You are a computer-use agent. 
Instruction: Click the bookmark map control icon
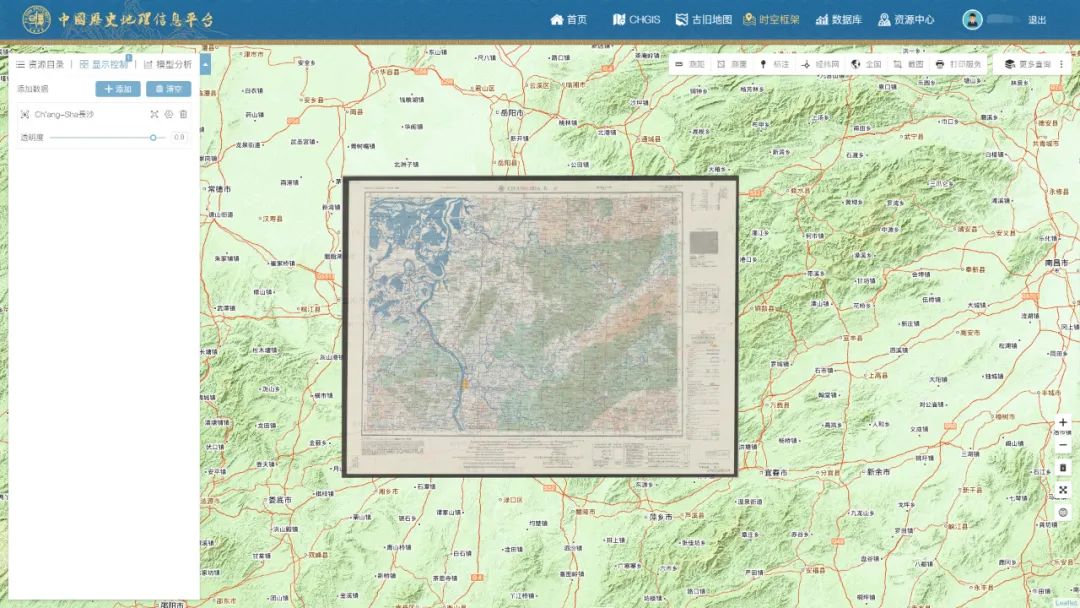1063,468
